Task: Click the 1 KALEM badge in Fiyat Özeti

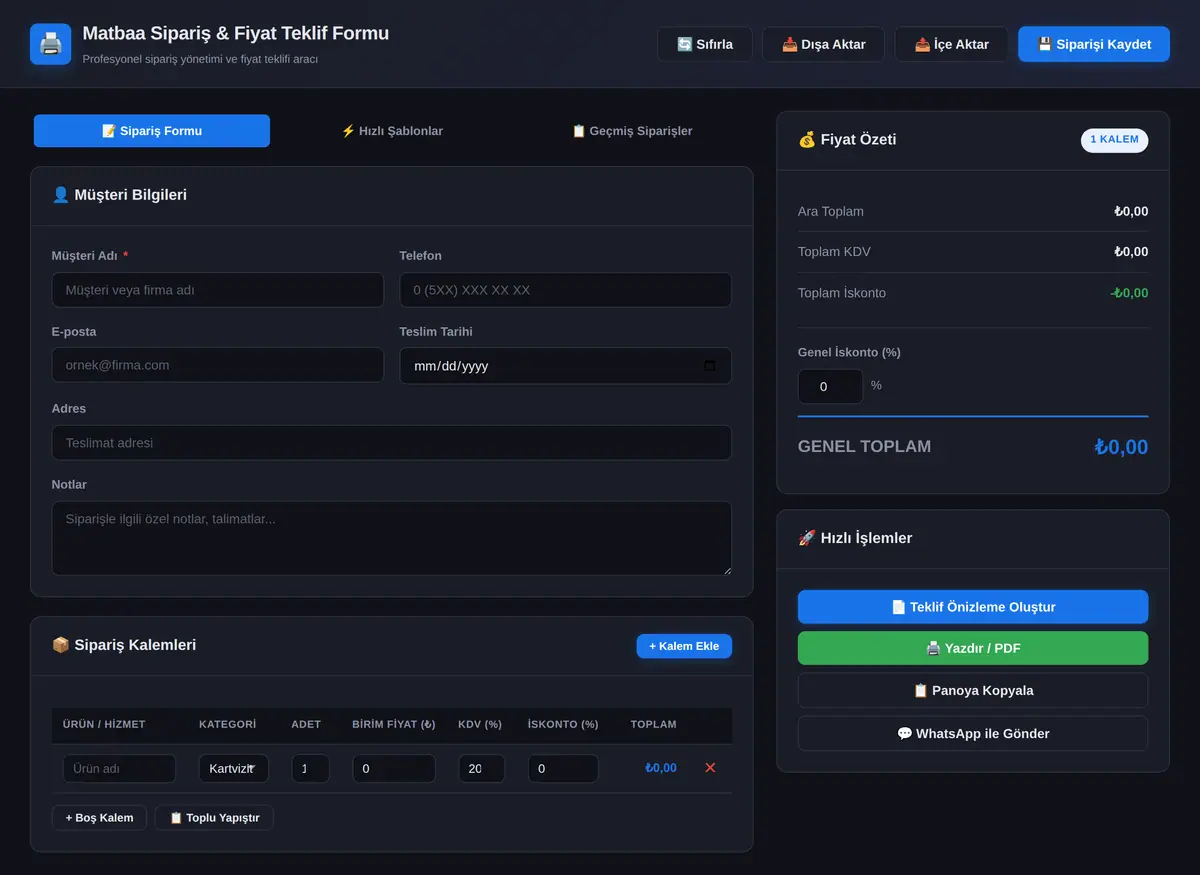Action: click(1114, 140)
